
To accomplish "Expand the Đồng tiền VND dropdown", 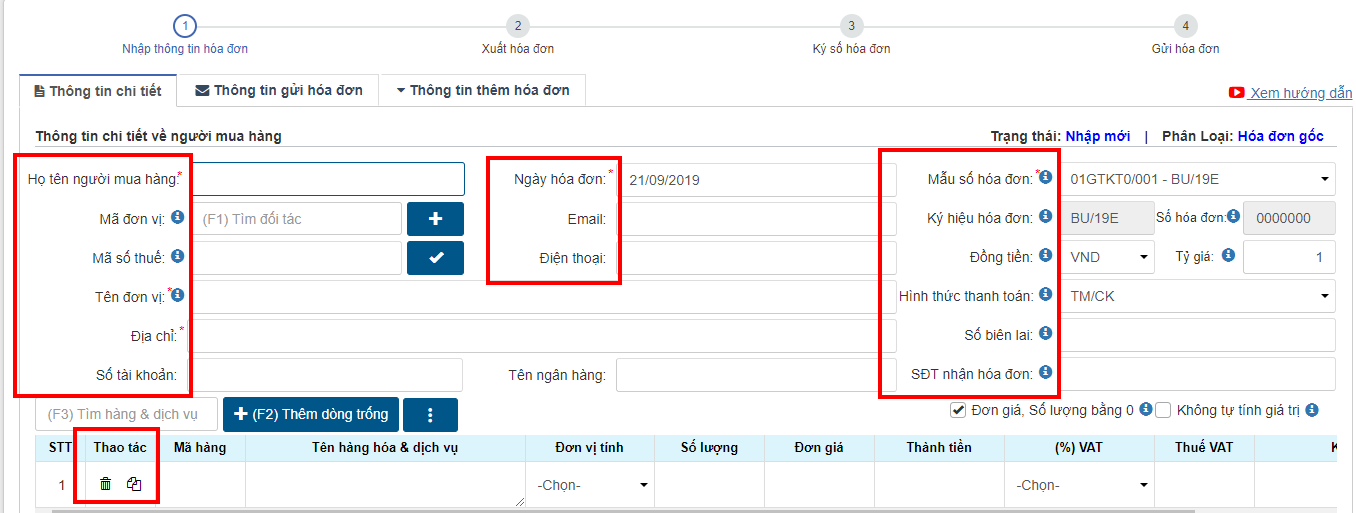I will (1110, 257).
